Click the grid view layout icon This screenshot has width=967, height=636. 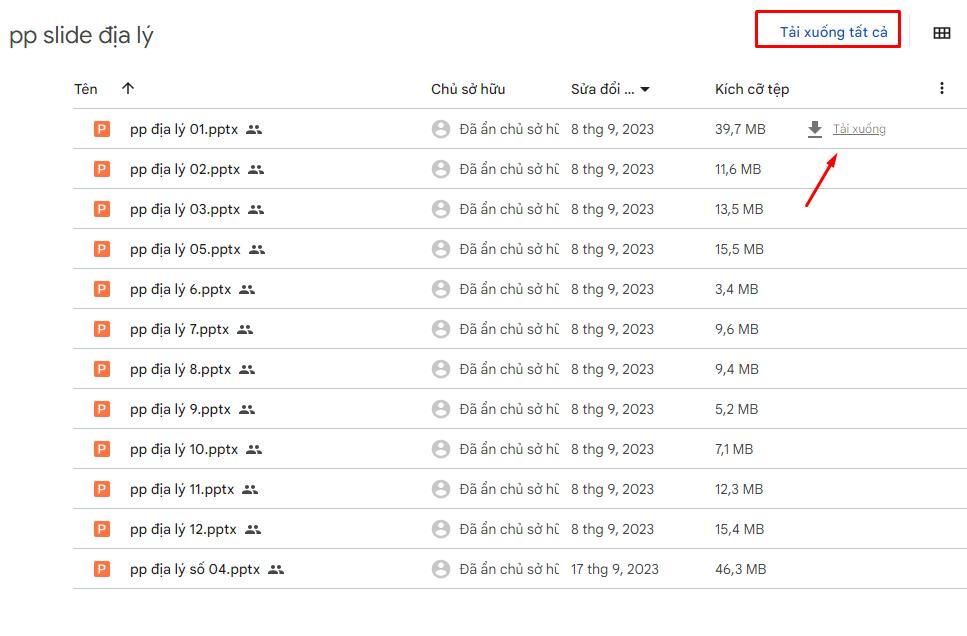click(x=941, y=33)
